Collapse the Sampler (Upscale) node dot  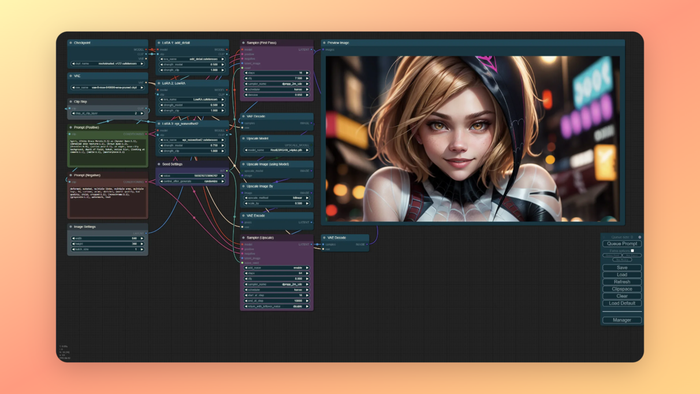[x=243, y=238]
